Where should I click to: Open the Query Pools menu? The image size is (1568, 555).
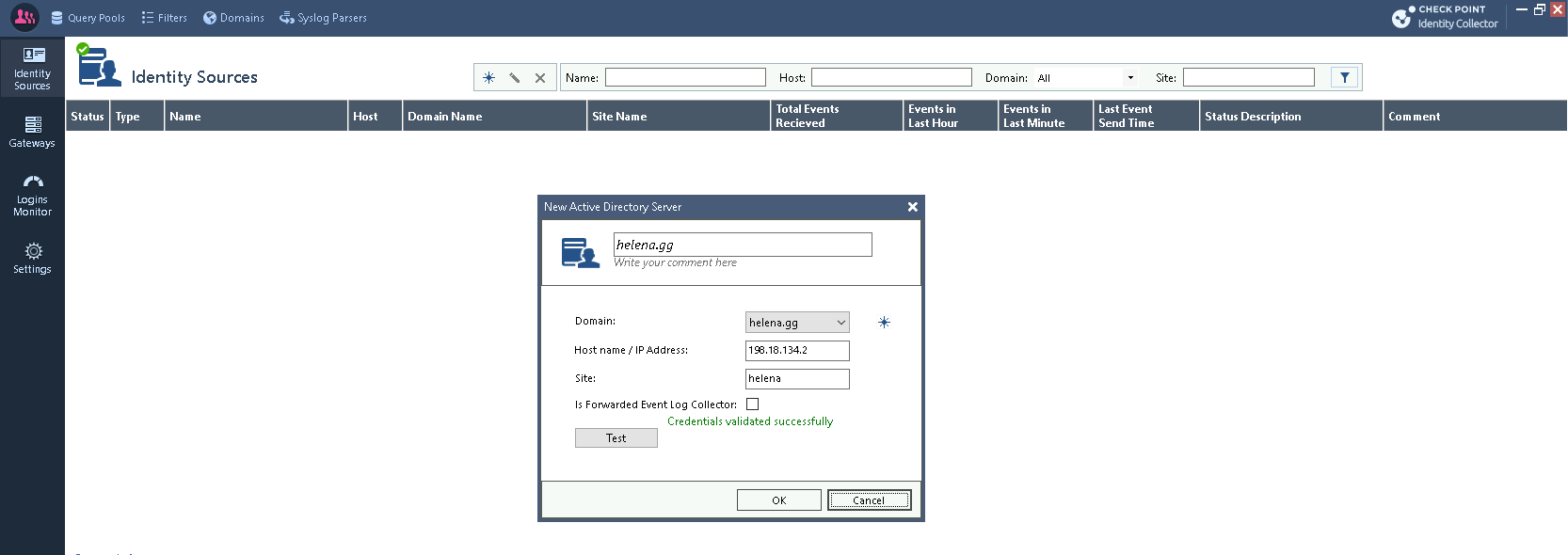tap(88, 18)
